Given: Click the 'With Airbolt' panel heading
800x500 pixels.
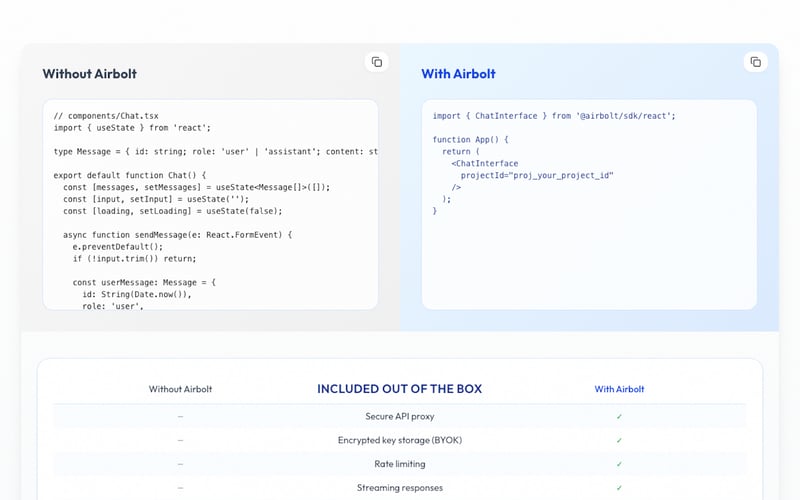Looking at the screenshot, I should coord(458,74).
